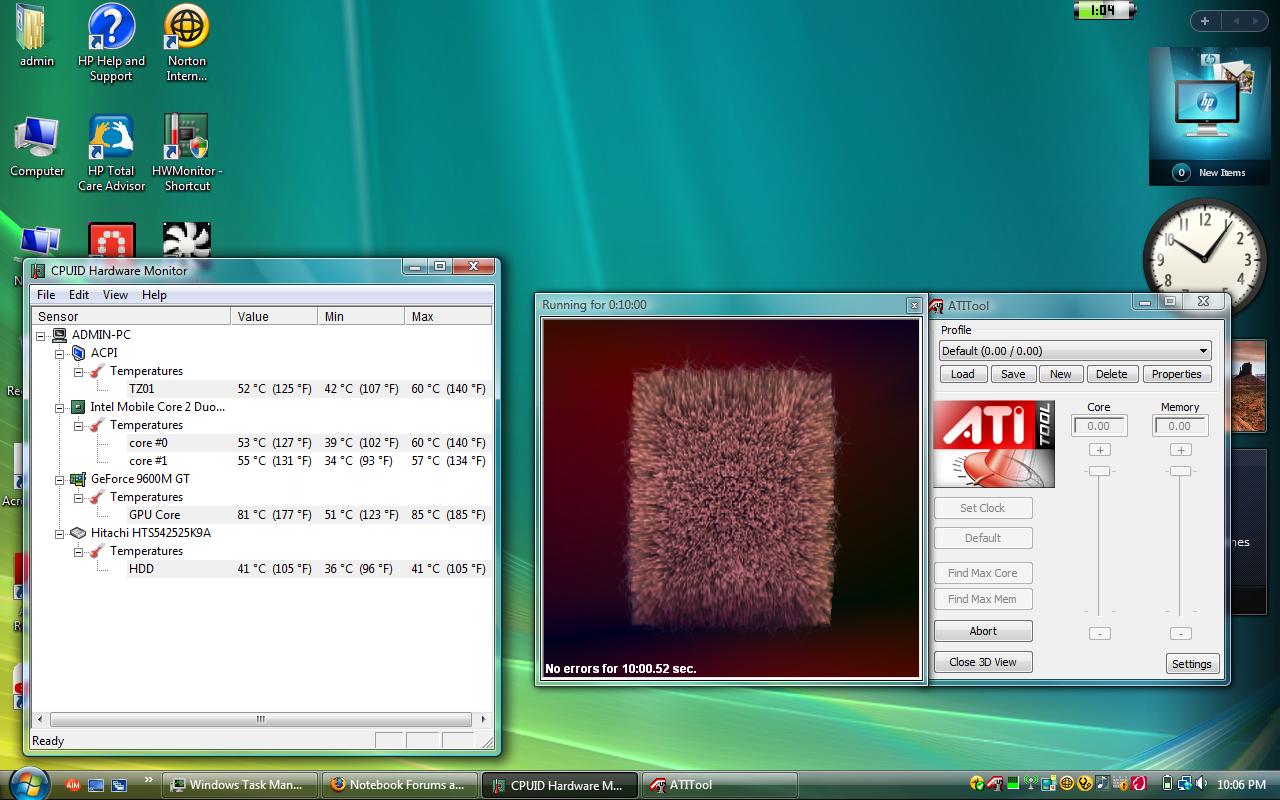Click the Core clock slider handle
The image size is (1280, 800).
[x=1099, y=471]
